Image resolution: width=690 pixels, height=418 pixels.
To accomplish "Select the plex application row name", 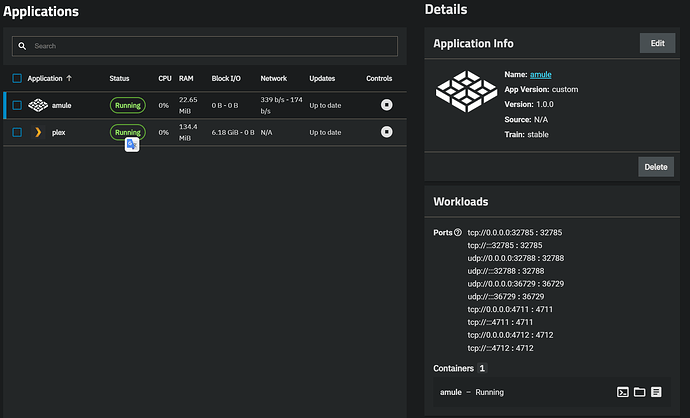I will point(59,132).
